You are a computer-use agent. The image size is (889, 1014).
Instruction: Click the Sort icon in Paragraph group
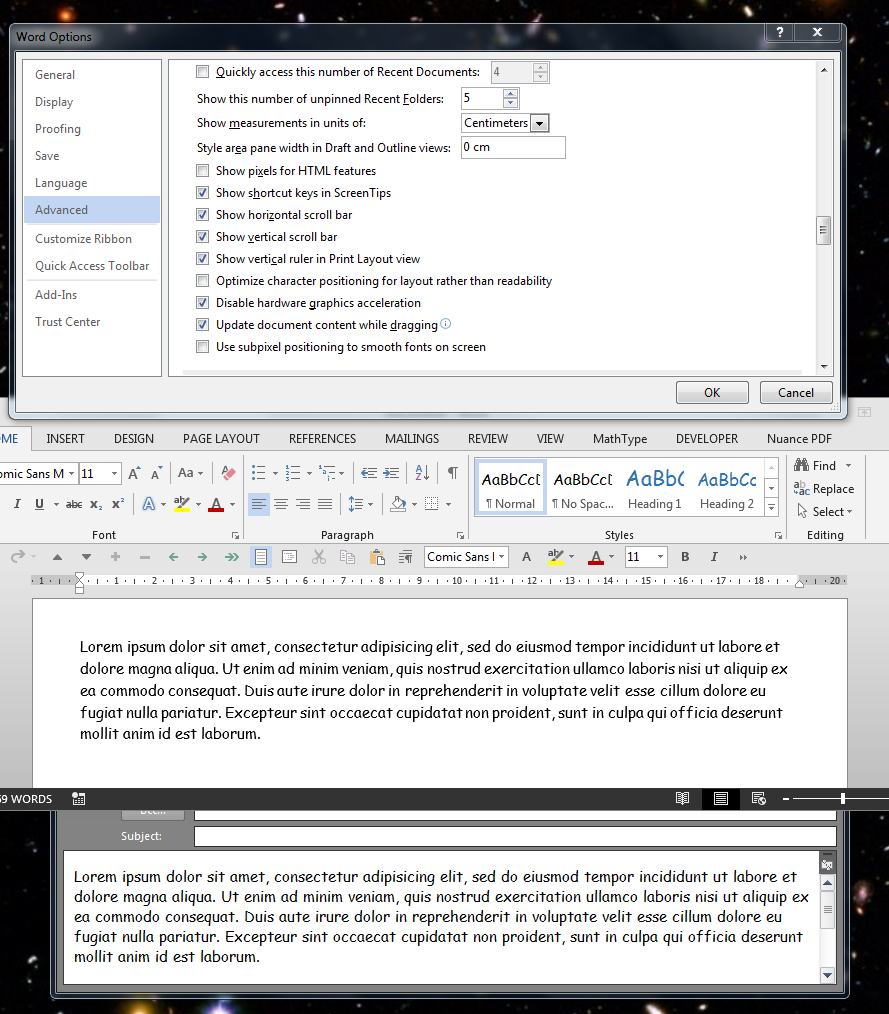click(419, 472)
